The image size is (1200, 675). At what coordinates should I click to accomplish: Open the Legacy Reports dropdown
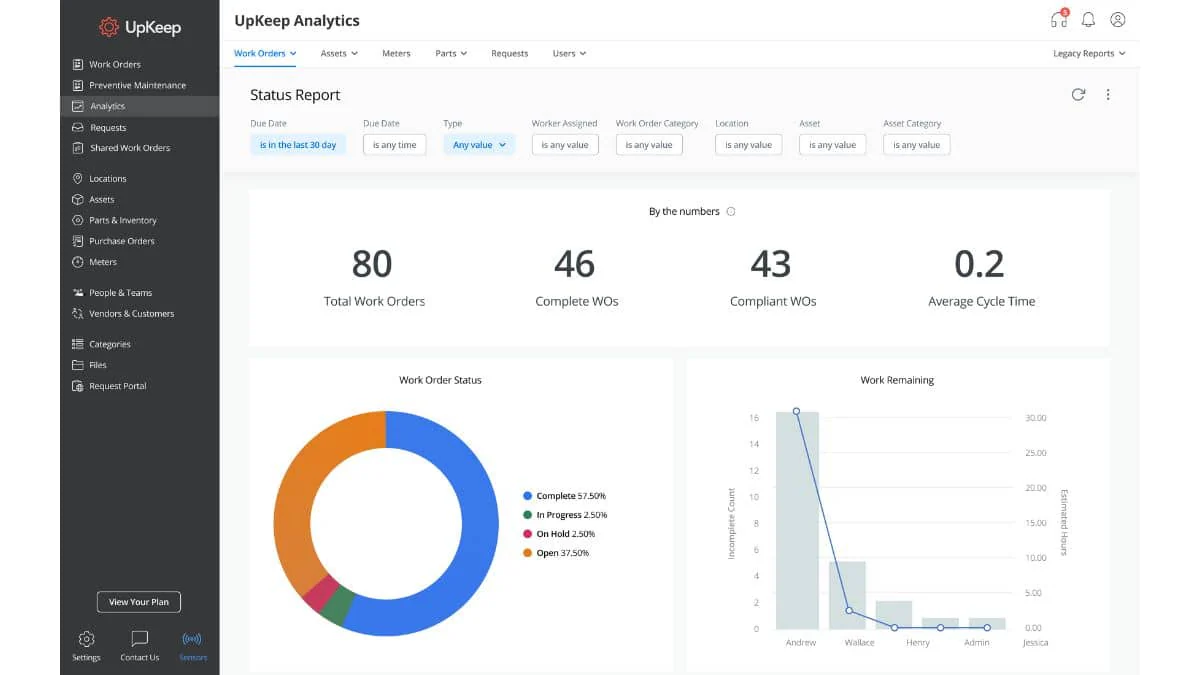(x=1089, y=53)
